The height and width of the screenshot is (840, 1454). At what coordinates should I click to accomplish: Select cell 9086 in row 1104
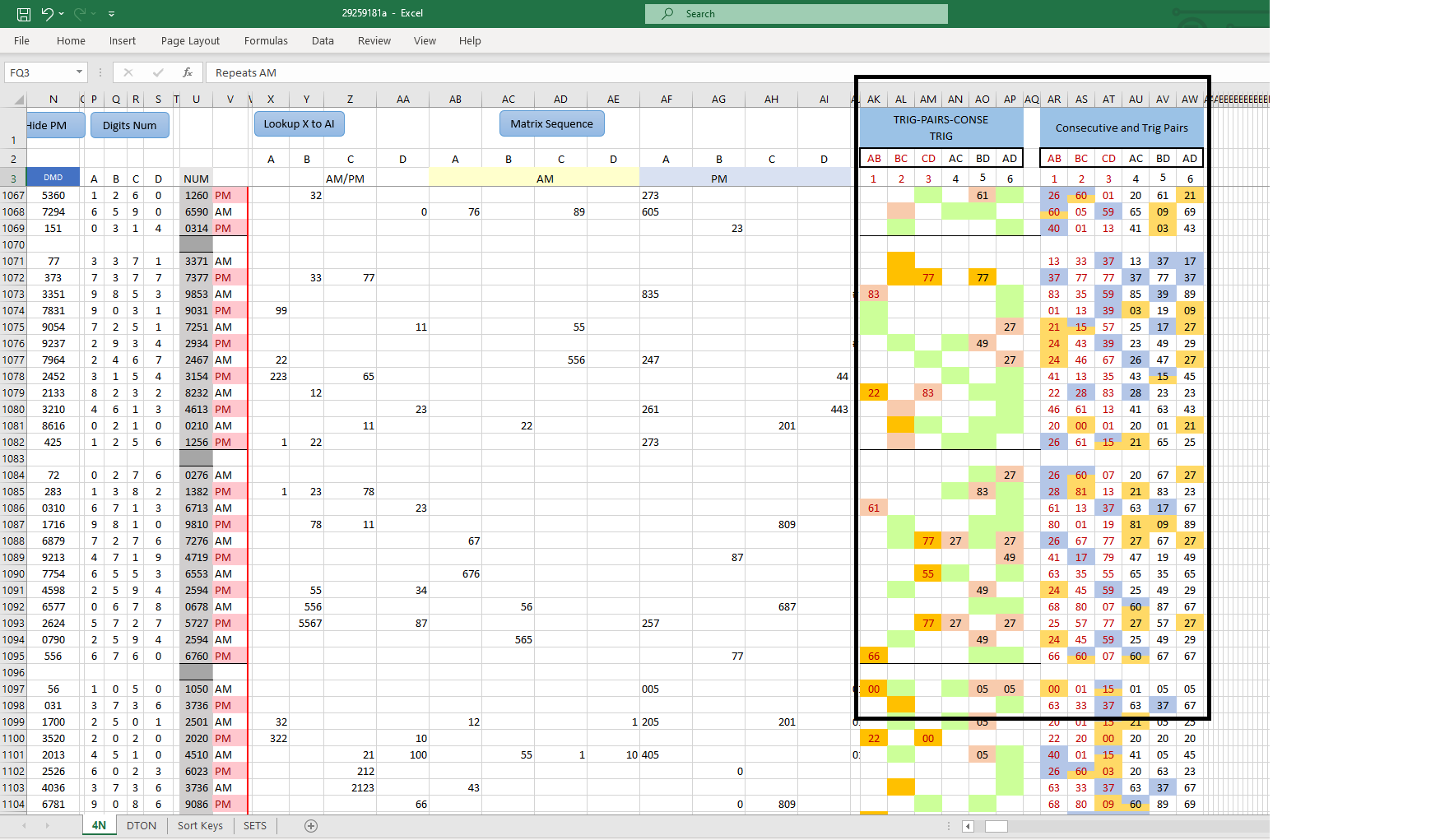(x=196, y=804)
